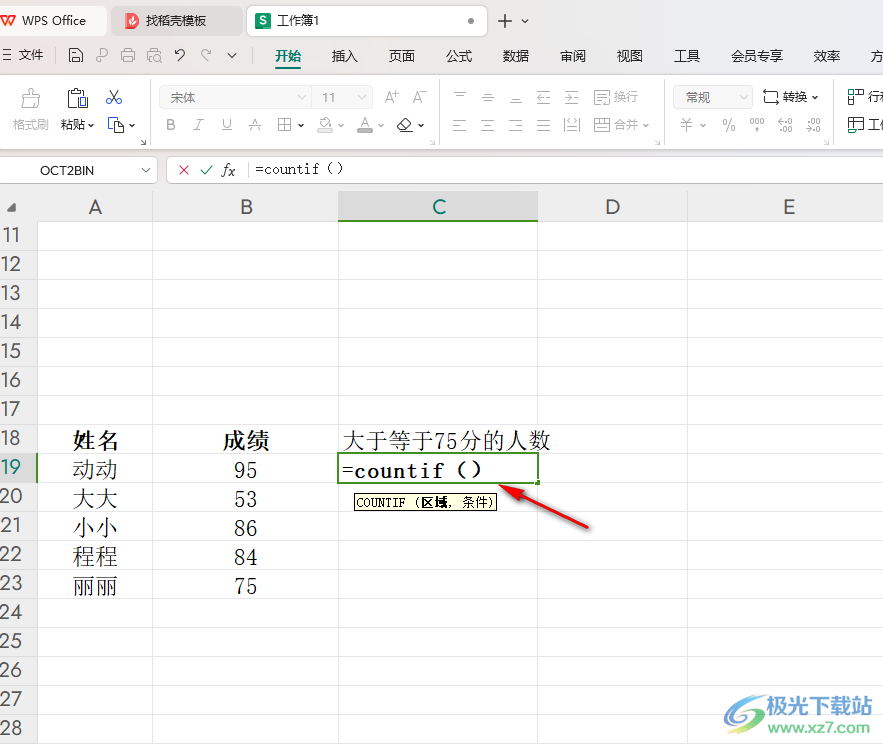Expand the 合并 merge cells dropdown
883x744 pixels.
pyautogui.click(x=646, y=125)
